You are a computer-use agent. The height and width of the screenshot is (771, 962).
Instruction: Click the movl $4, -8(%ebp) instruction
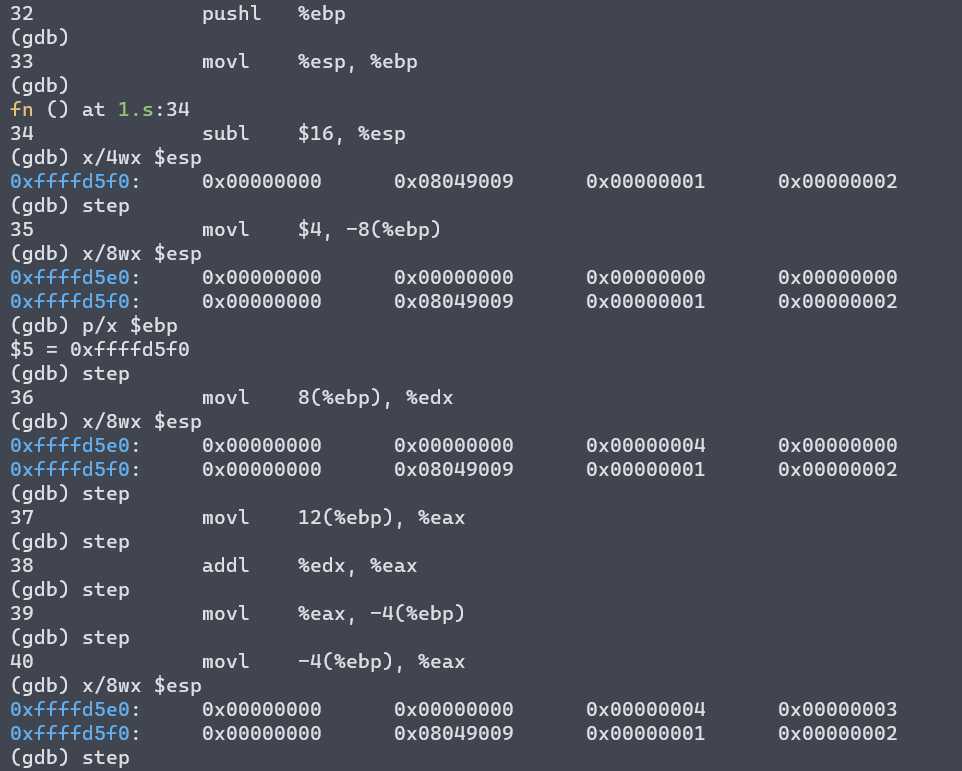point(320,229)
